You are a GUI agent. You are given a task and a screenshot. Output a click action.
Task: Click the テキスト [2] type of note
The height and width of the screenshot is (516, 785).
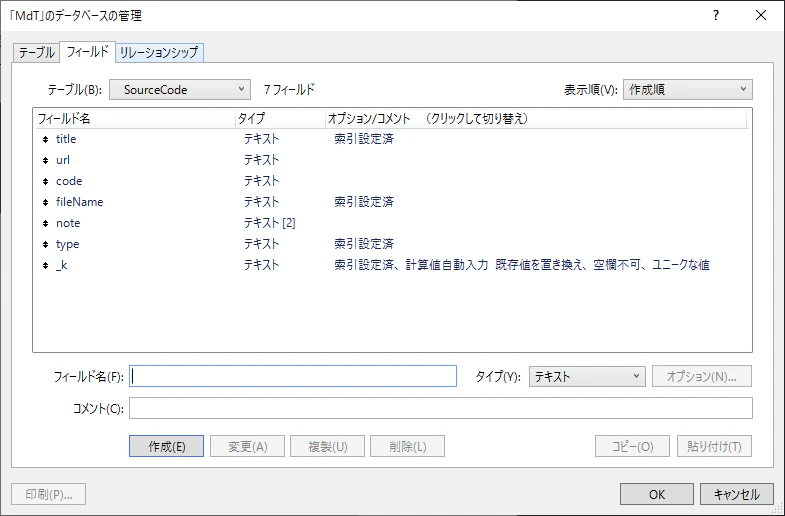[x=270, y=223]
